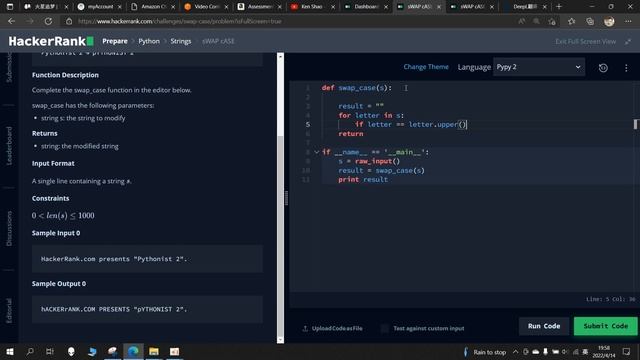Open File Explorer on the taskbar
640x360 pixels.
point(154,351)
